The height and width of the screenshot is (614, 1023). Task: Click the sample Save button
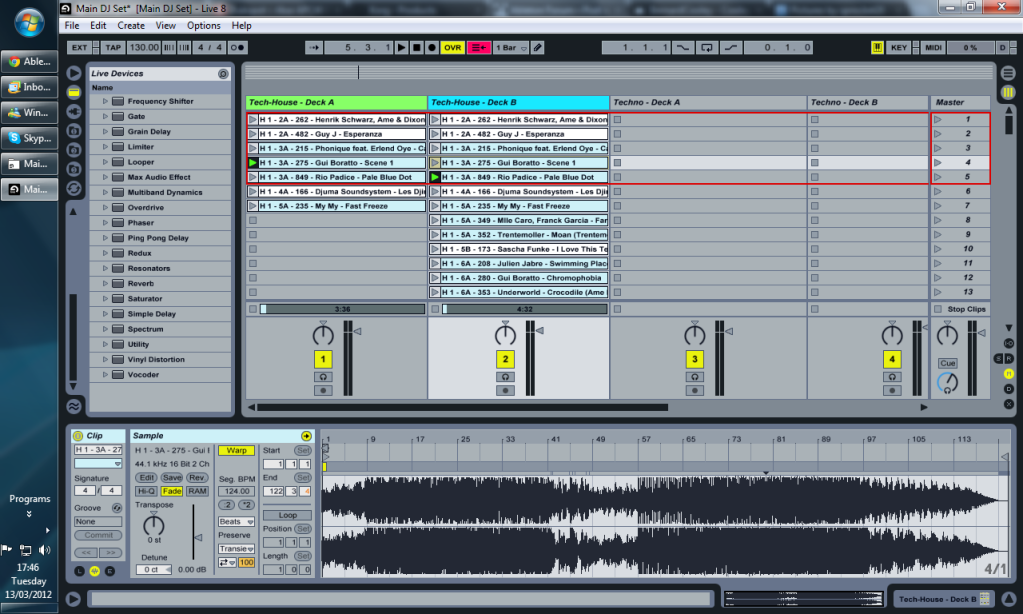(x=172, y=478)
